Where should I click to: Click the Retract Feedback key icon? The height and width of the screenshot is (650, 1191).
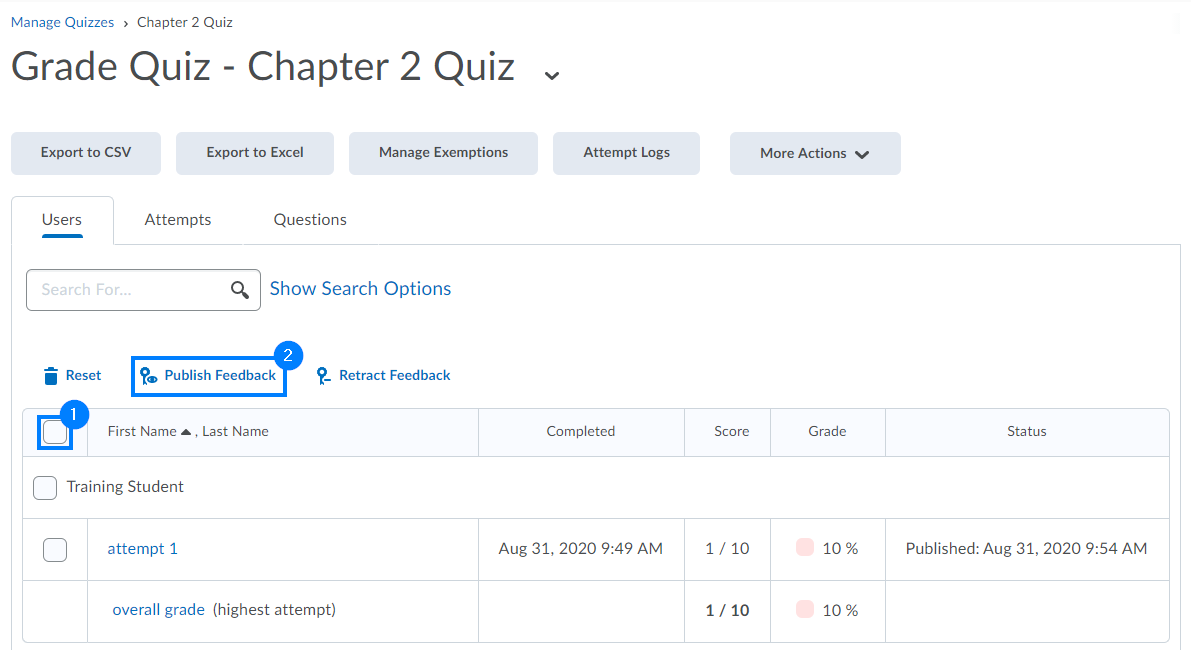pyautogui.click(x=323, y=376)
